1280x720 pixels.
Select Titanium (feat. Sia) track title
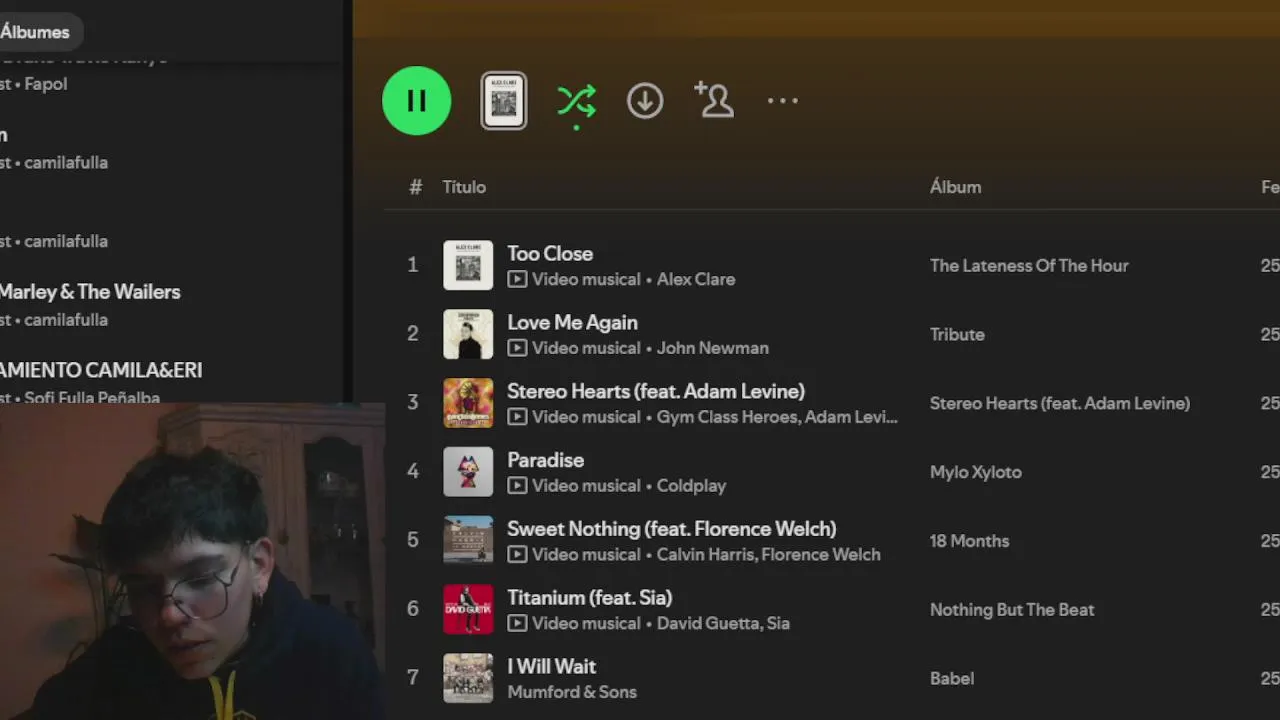[x=589, y=598]
